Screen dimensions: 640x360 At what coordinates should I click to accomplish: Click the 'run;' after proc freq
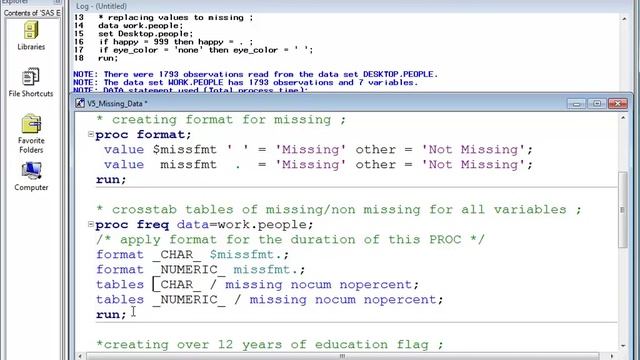click(x=111, y=315)
